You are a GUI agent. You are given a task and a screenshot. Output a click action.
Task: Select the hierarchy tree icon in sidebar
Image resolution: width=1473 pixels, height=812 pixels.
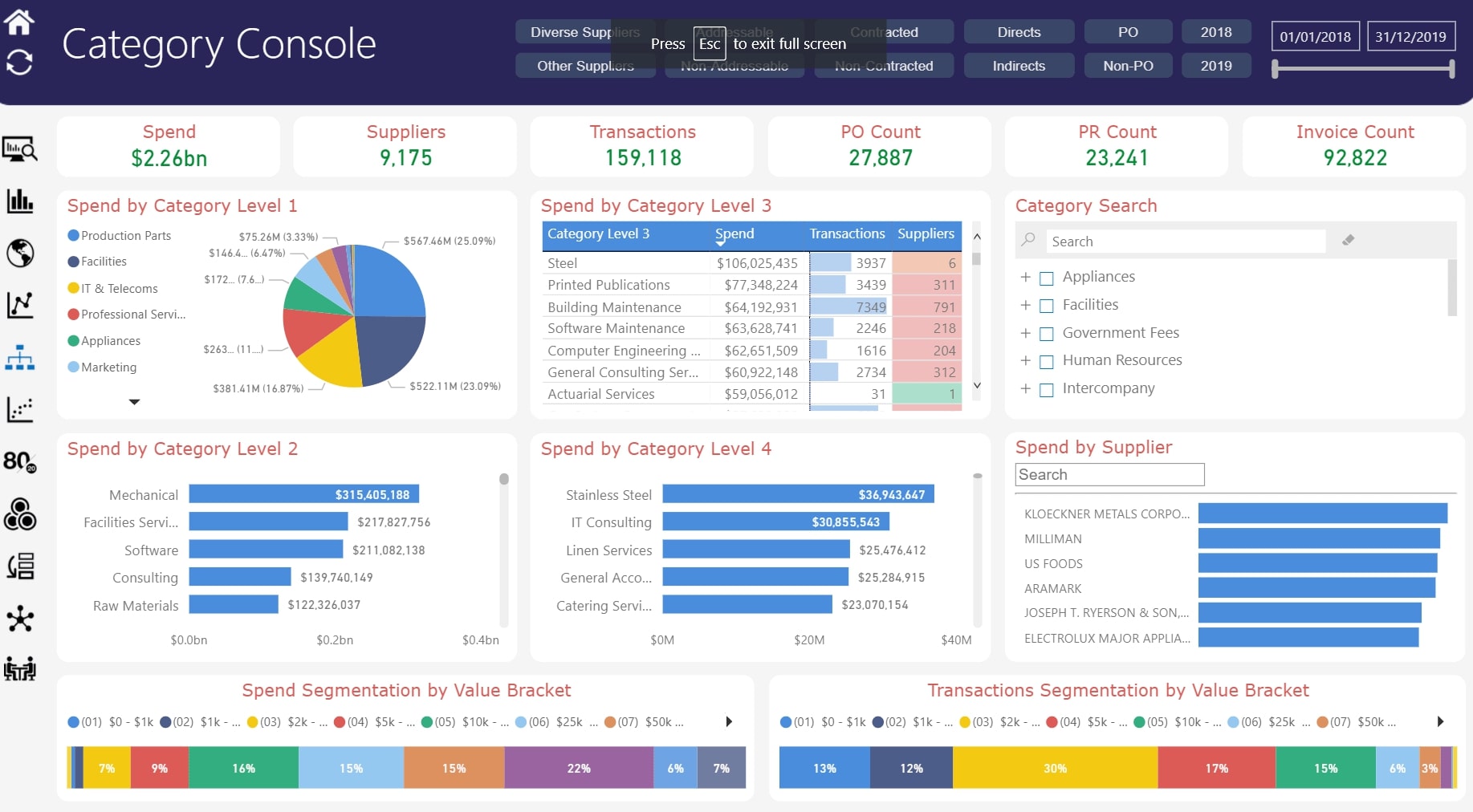coord(20,358)
